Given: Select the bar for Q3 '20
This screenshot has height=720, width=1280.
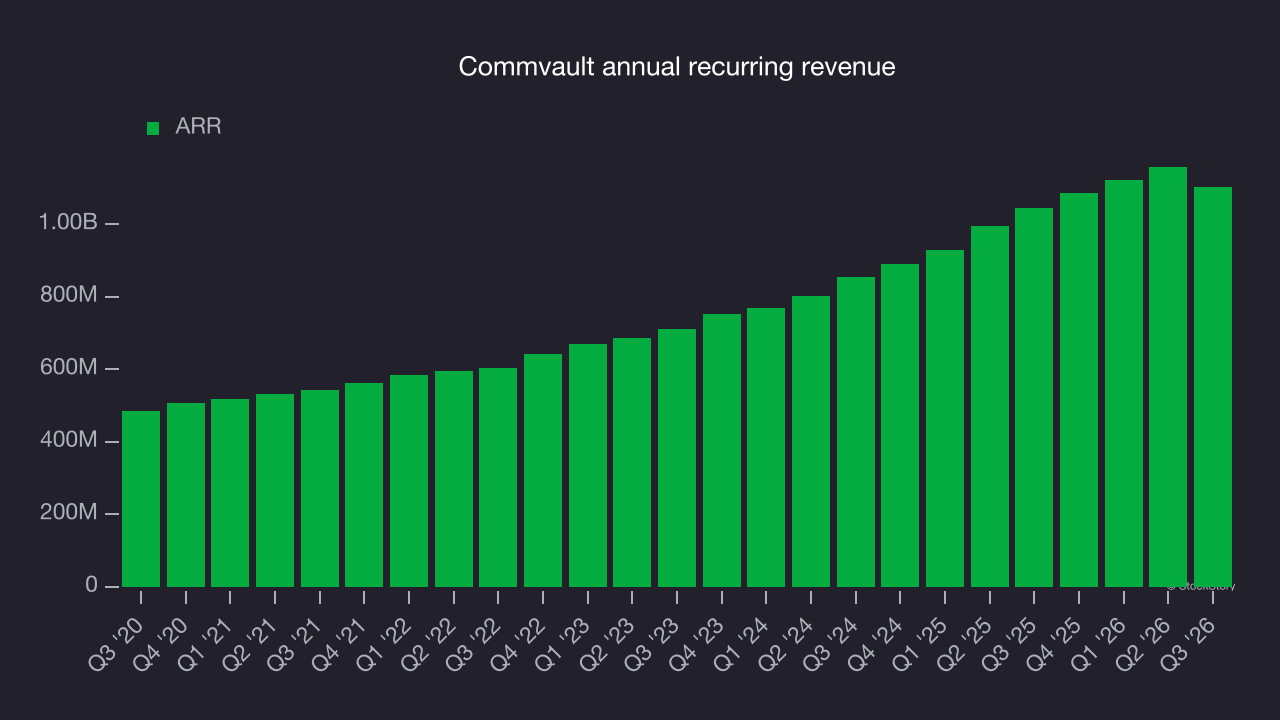Looking at the screenshot, I should pyautogui.click(x=141, y=499).
